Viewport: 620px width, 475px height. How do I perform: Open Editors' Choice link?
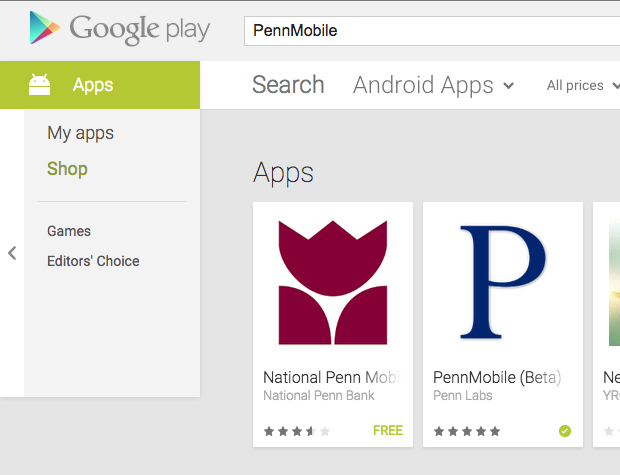[x=93, y=261]
